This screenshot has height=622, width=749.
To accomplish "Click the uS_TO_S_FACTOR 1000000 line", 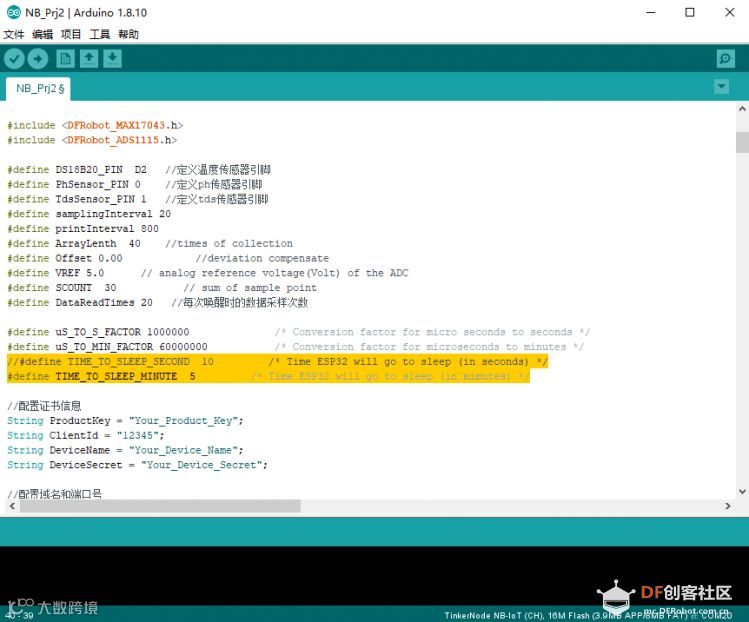I will (x=299, y=332).
